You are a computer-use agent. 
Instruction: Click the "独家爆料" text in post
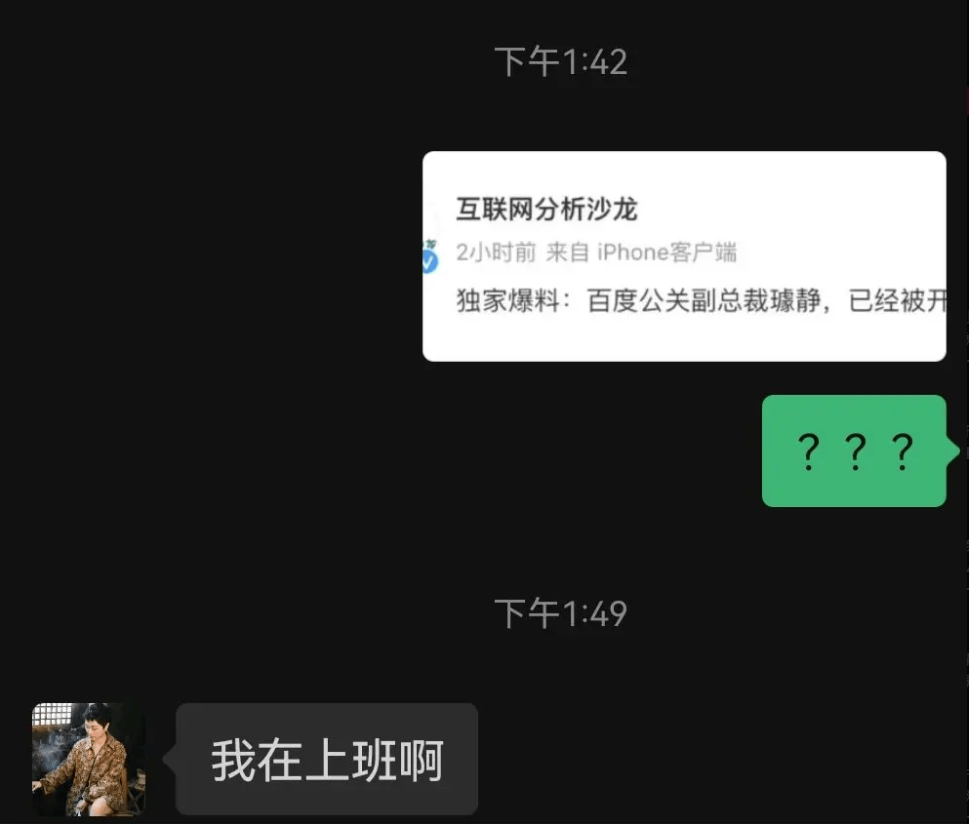508,301
